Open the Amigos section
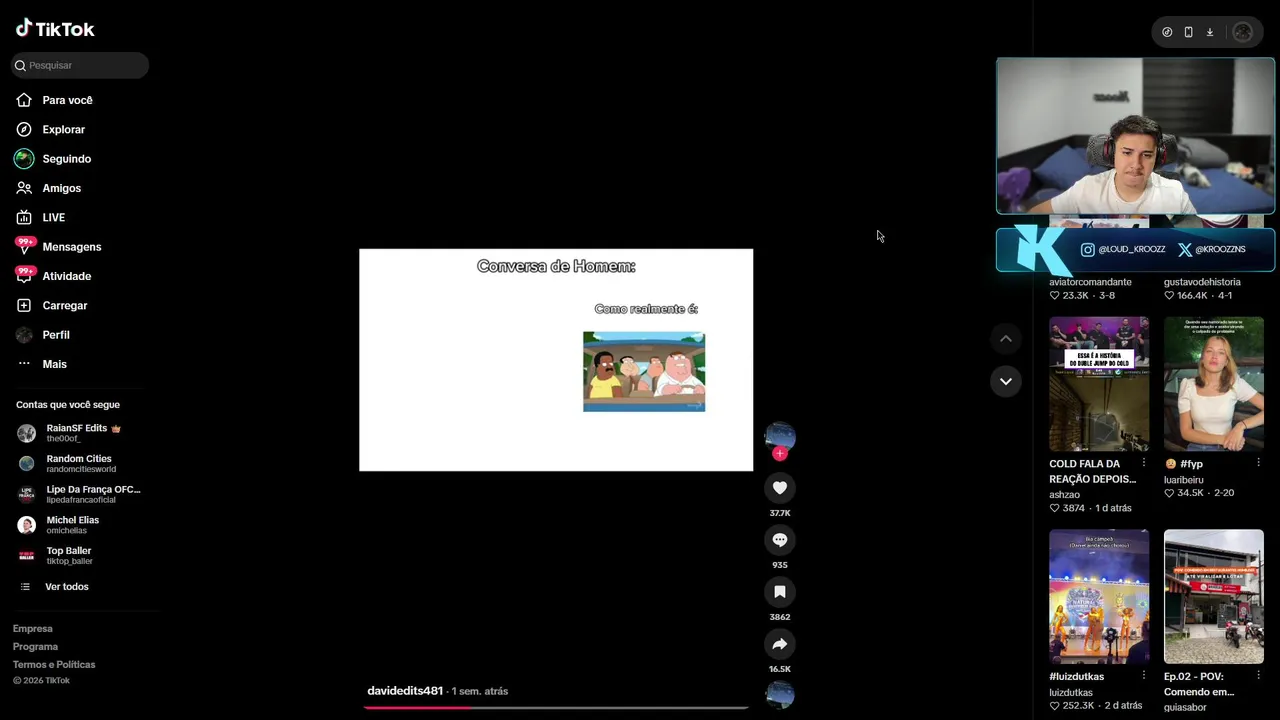The image size is (1280, 720). [x=62, y=188]
